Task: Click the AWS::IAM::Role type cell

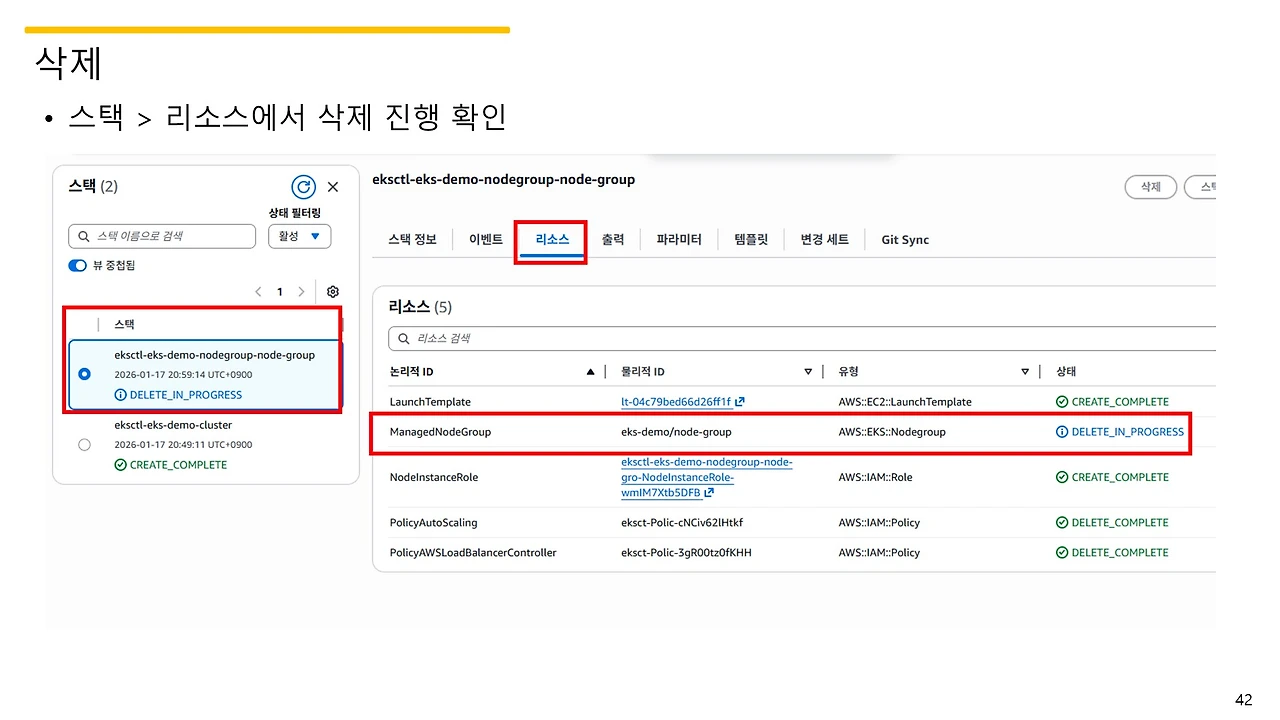Action: 875,477
